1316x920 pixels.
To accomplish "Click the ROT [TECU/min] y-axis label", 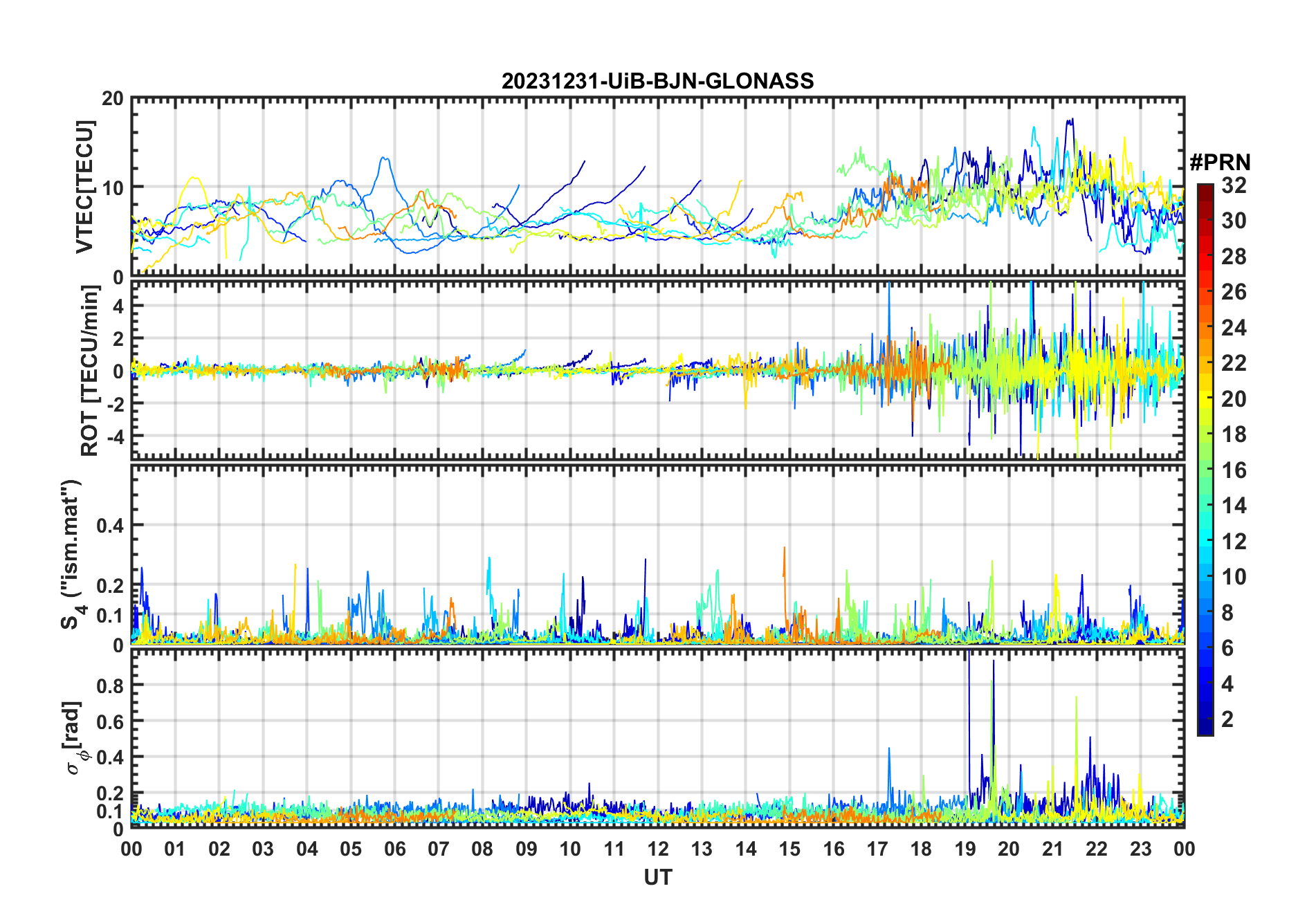I will [90, 370].
